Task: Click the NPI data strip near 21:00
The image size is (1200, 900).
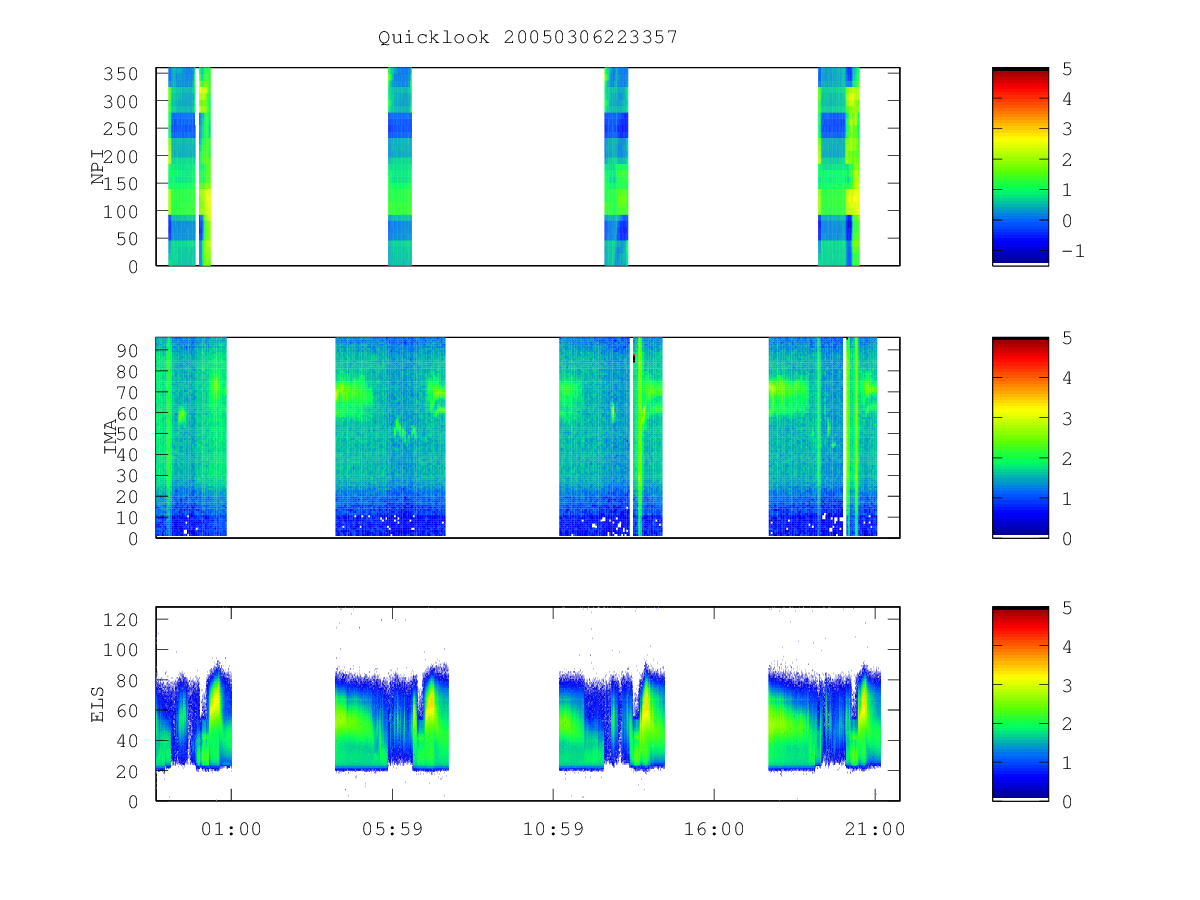Action: pyautogui.click(x=838, y=166)
